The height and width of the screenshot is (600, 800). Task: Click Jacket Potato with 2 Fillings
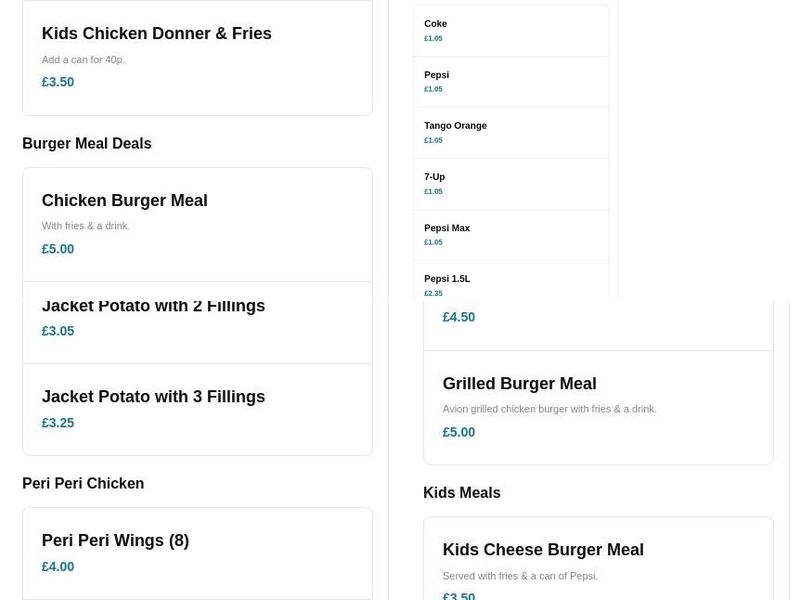153,305
